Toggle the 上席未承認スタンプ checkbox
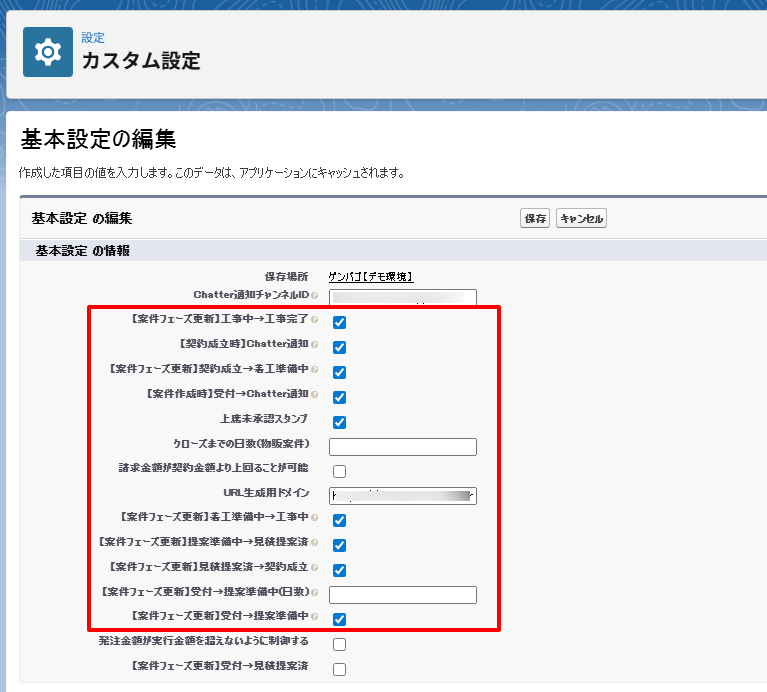The width and height of the screenshot is (767, 692). [340, 422]
